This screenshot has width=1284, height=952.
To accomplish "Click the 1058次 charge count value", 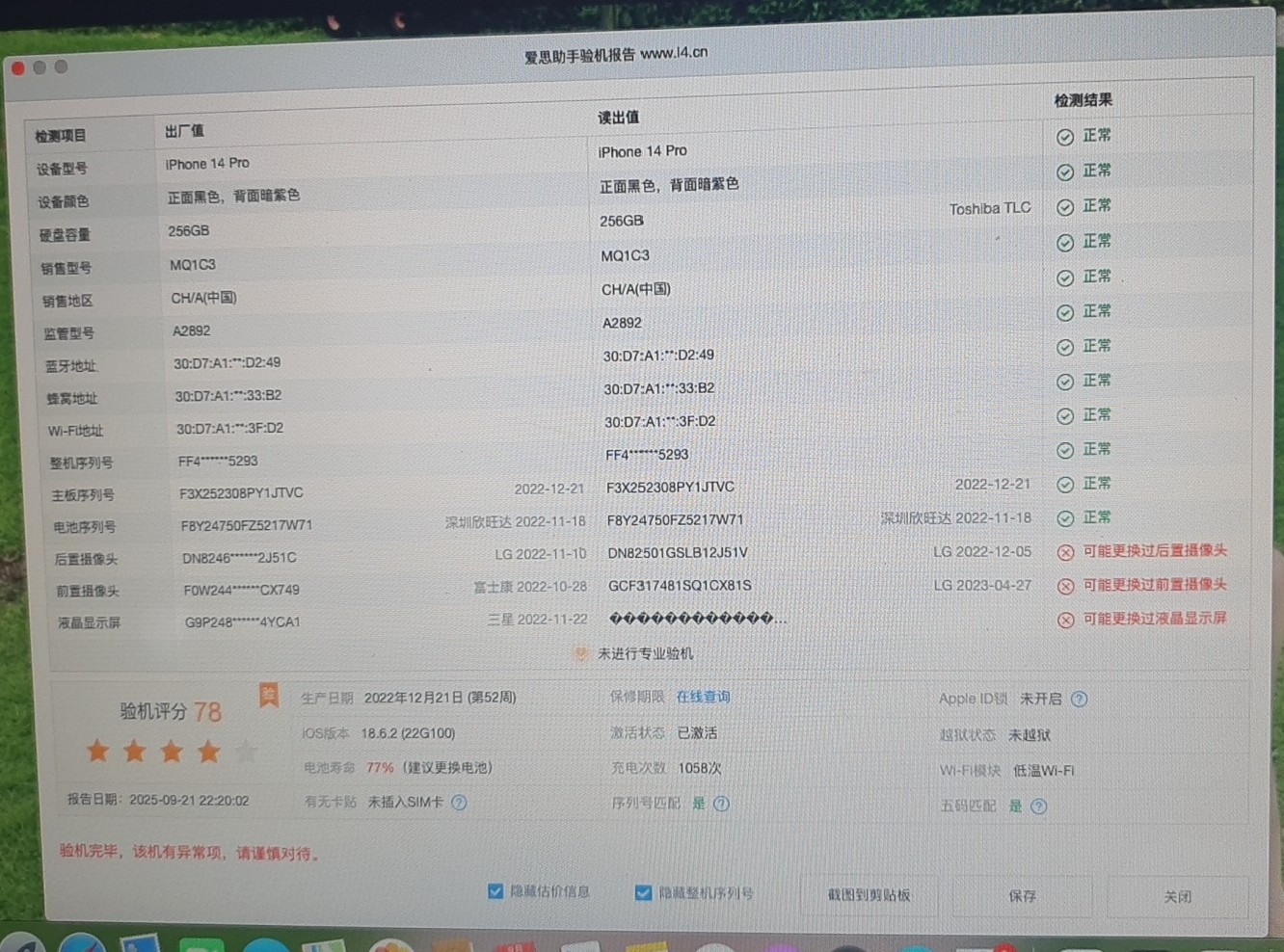I will point(700,768).
